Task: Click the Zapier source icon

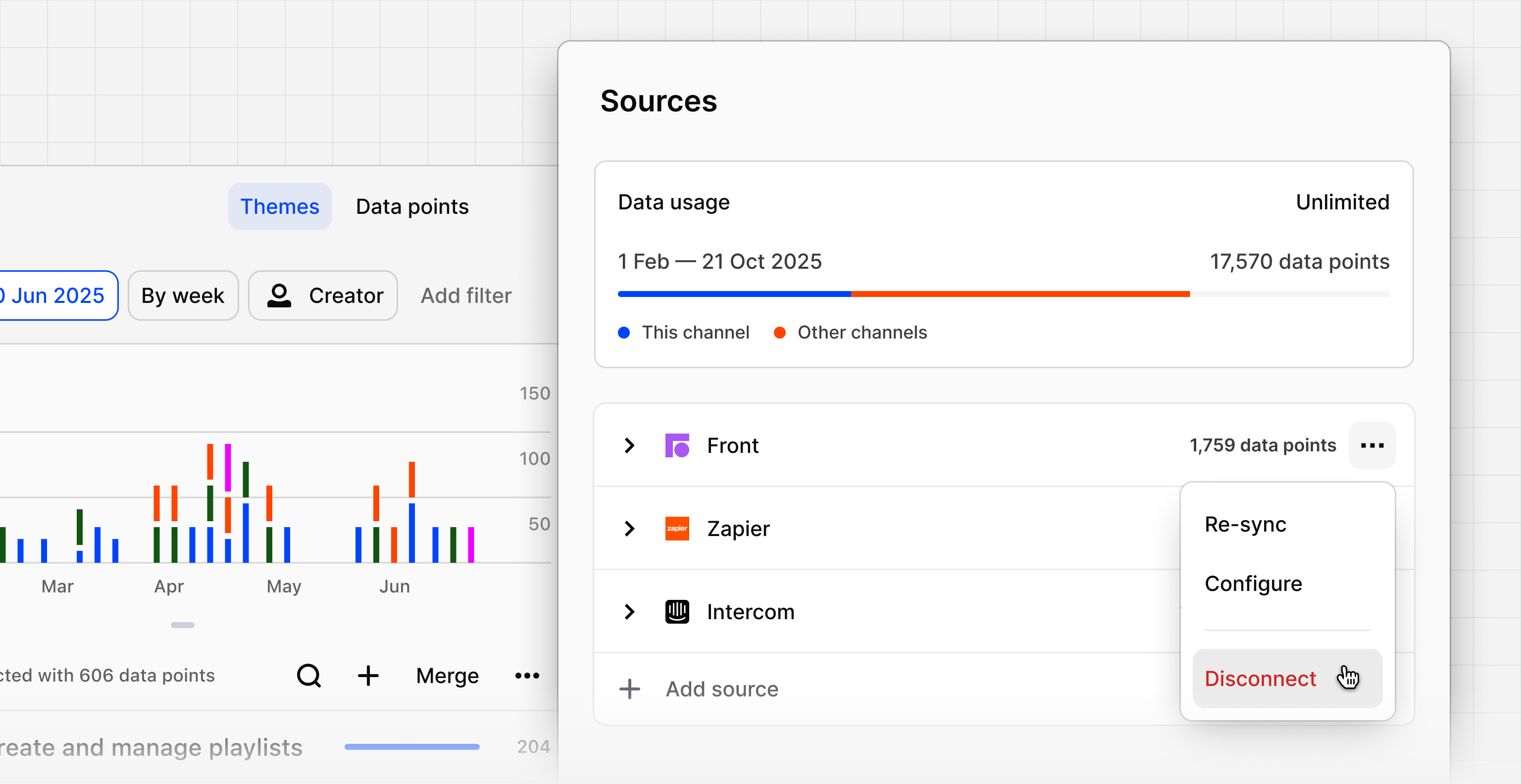Action: click(677, 529)
